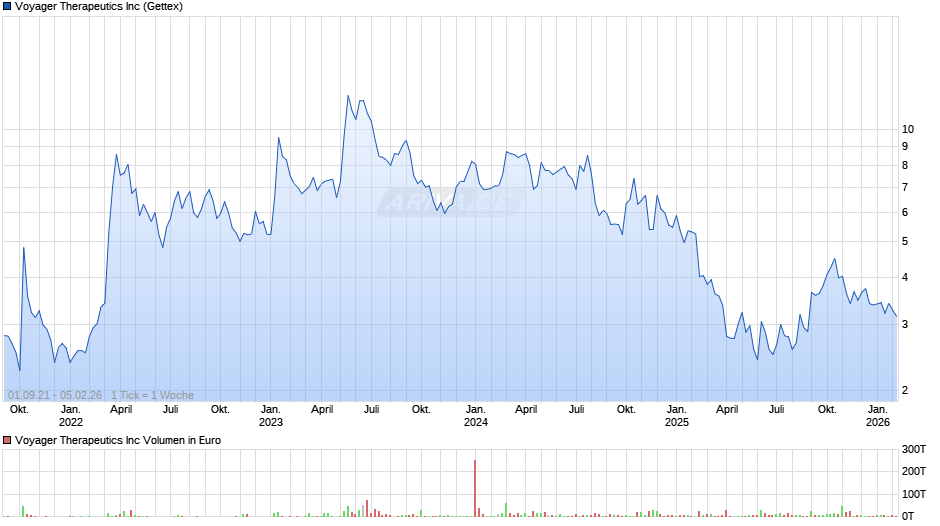Click the Jan. 2023 time axis label
This screenshot has height=526, width=940.
pos(270,416)
